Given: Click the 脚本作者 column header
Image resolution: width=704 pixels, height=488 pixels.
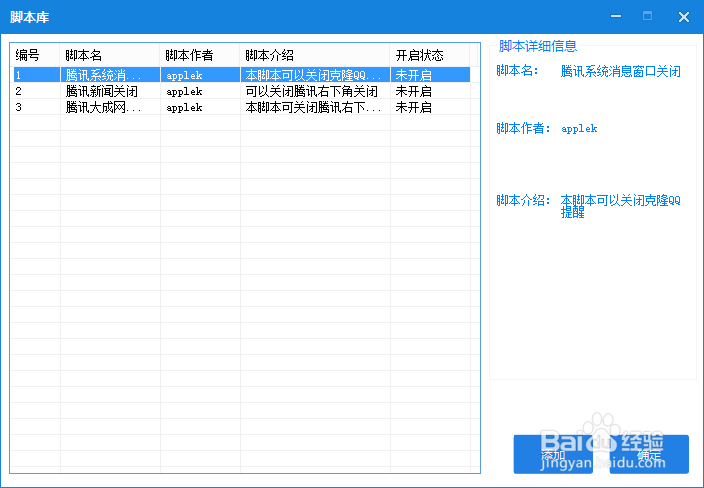Looking at the screenshot, I should pyautogui.click(x=200, y=55).
